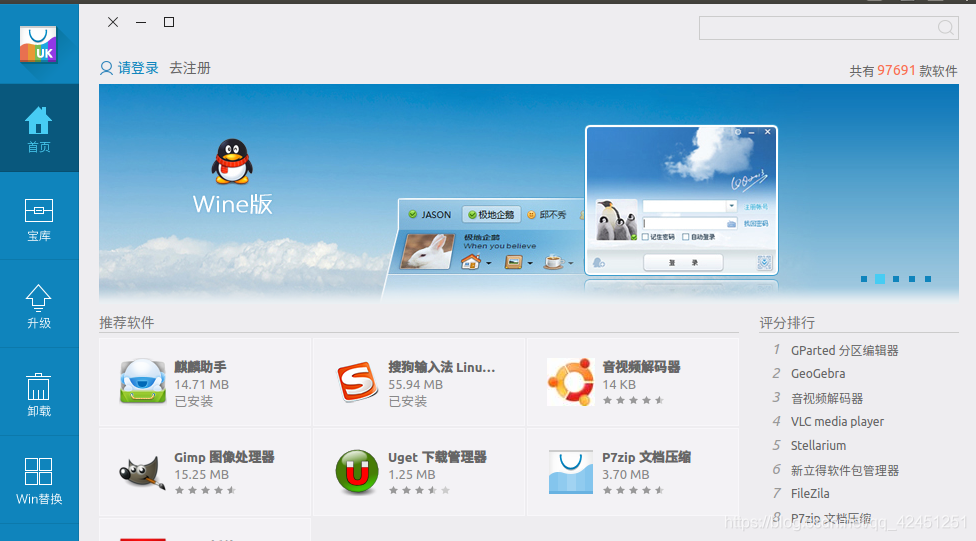Open 麒麟助手 app title

[x=200, y=367]
